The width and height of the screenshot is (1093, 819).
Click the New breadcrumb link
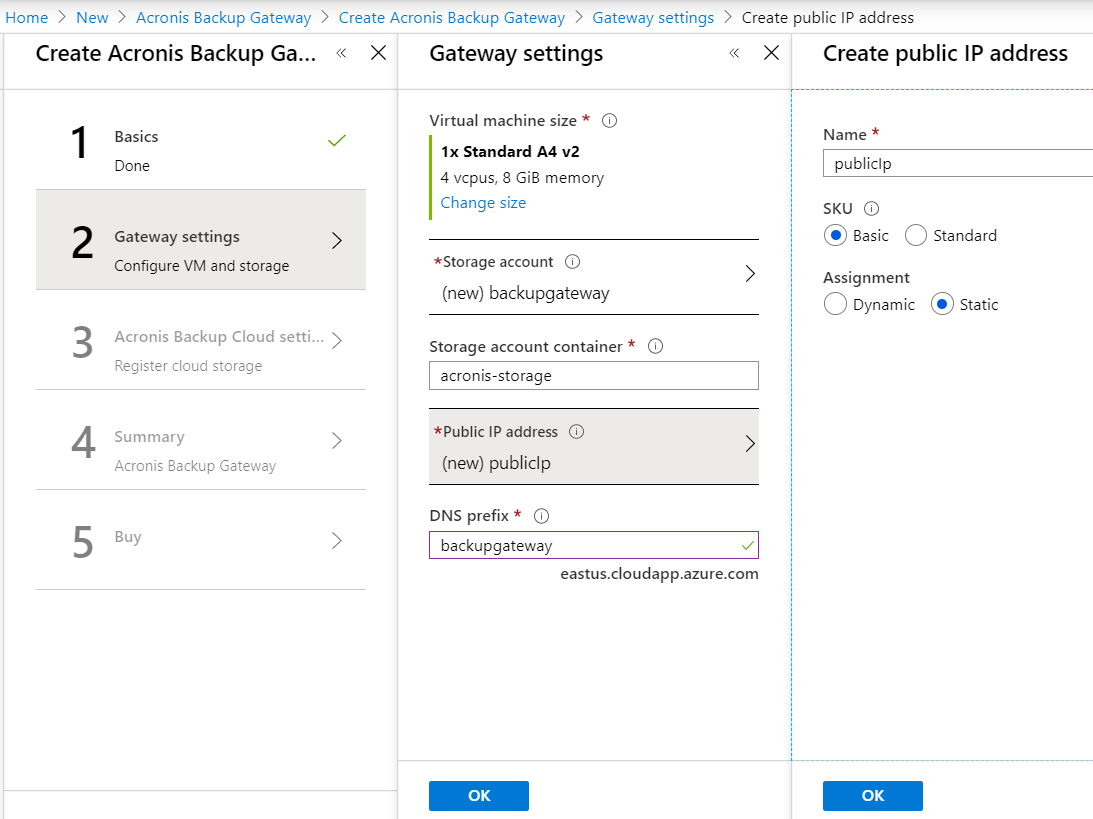click(x=92, y=17)
